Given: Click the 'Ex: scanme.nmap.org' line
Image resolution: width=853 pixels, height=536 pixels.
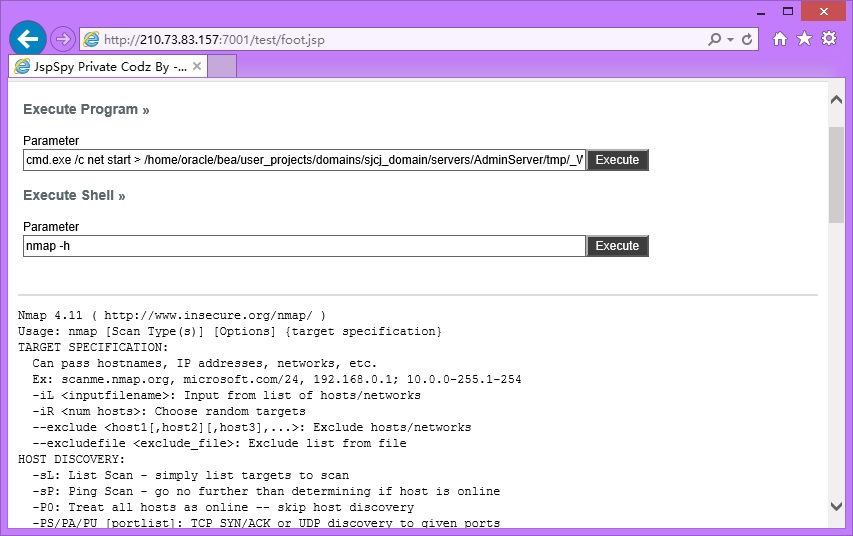Looking at the screenshot, I should 277,379.
